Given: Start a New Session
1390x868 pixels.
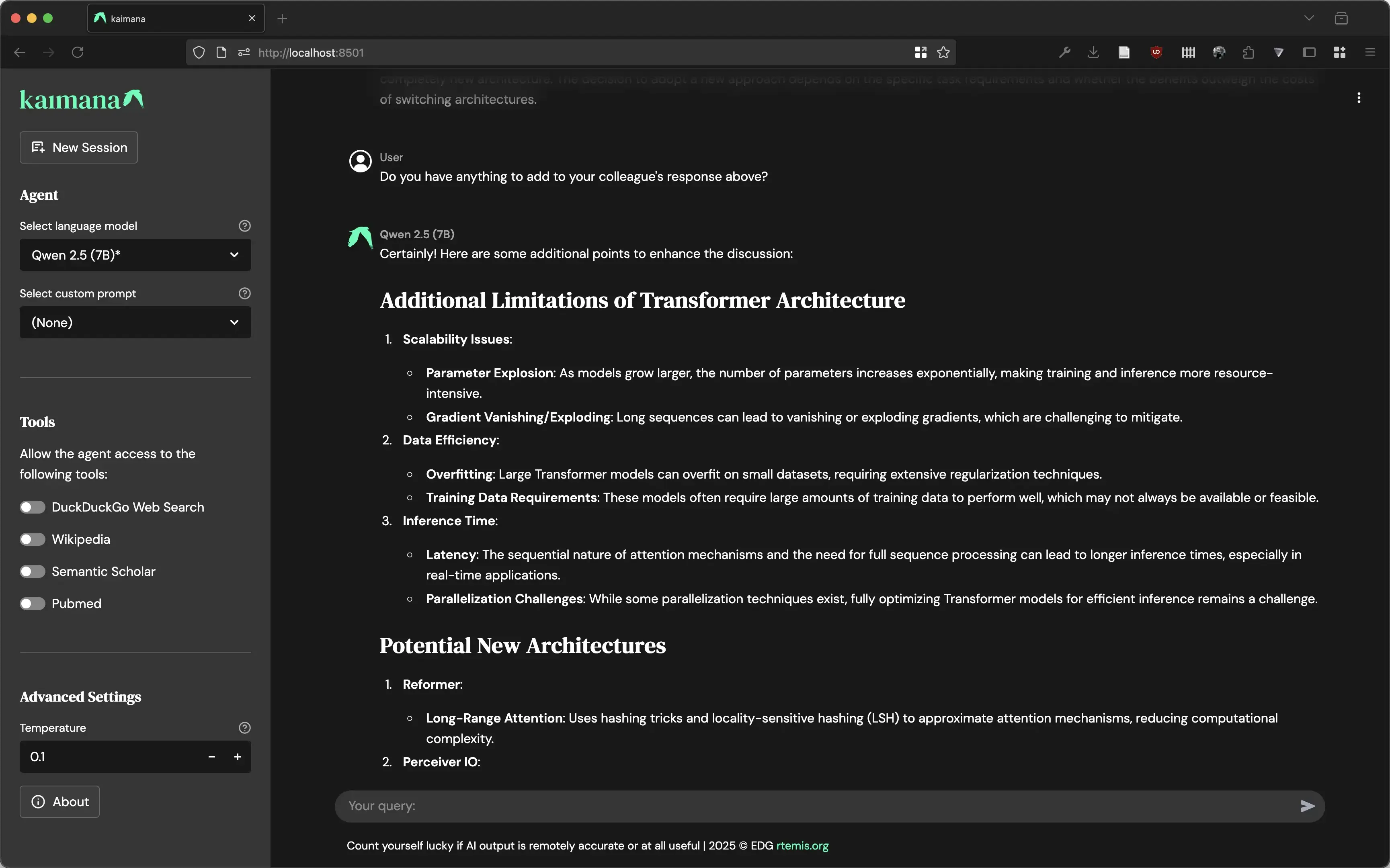Looking at the screenshot, I should (79, 147).
